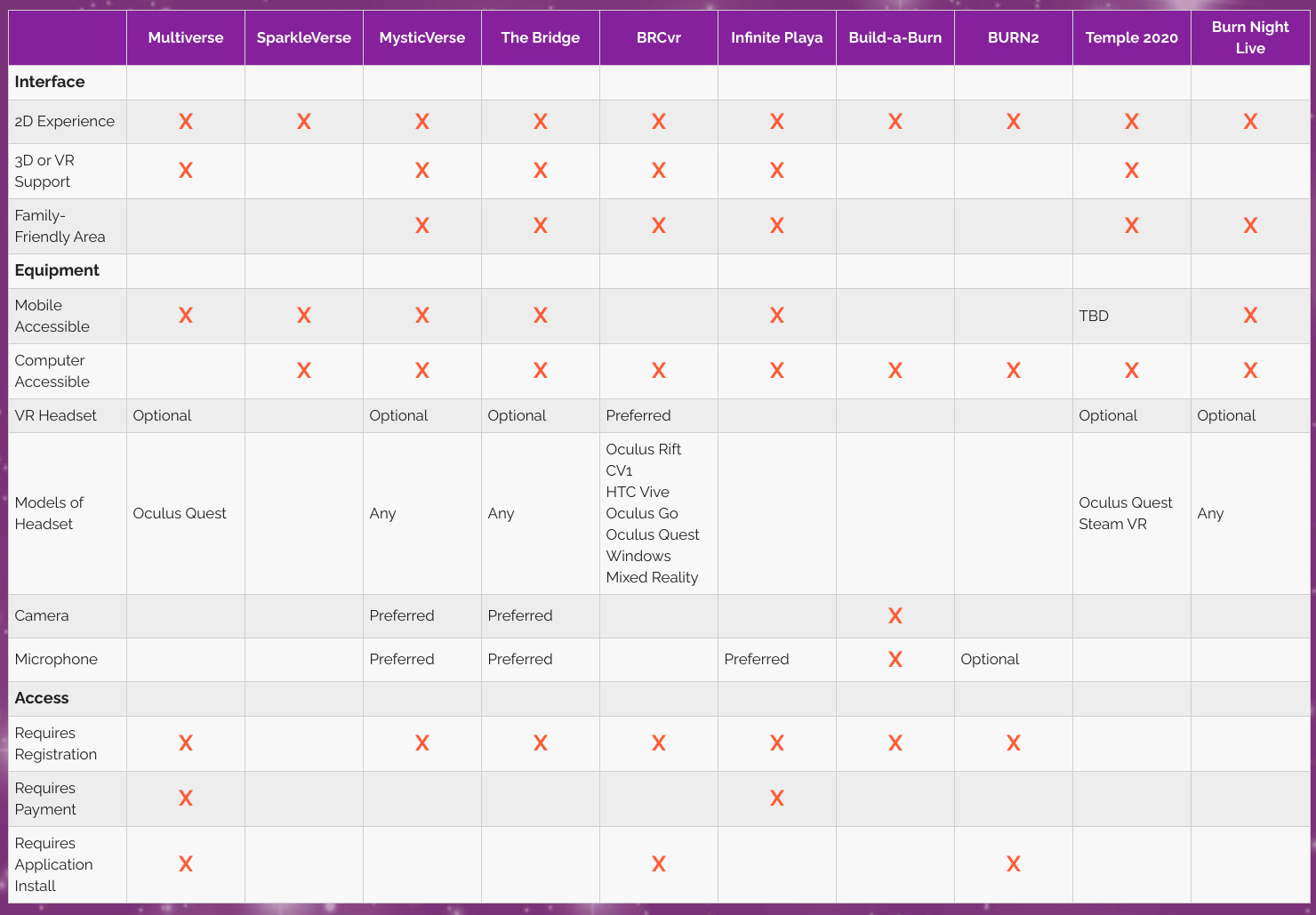Click The Bridge column header

click(x=541, y=37)
